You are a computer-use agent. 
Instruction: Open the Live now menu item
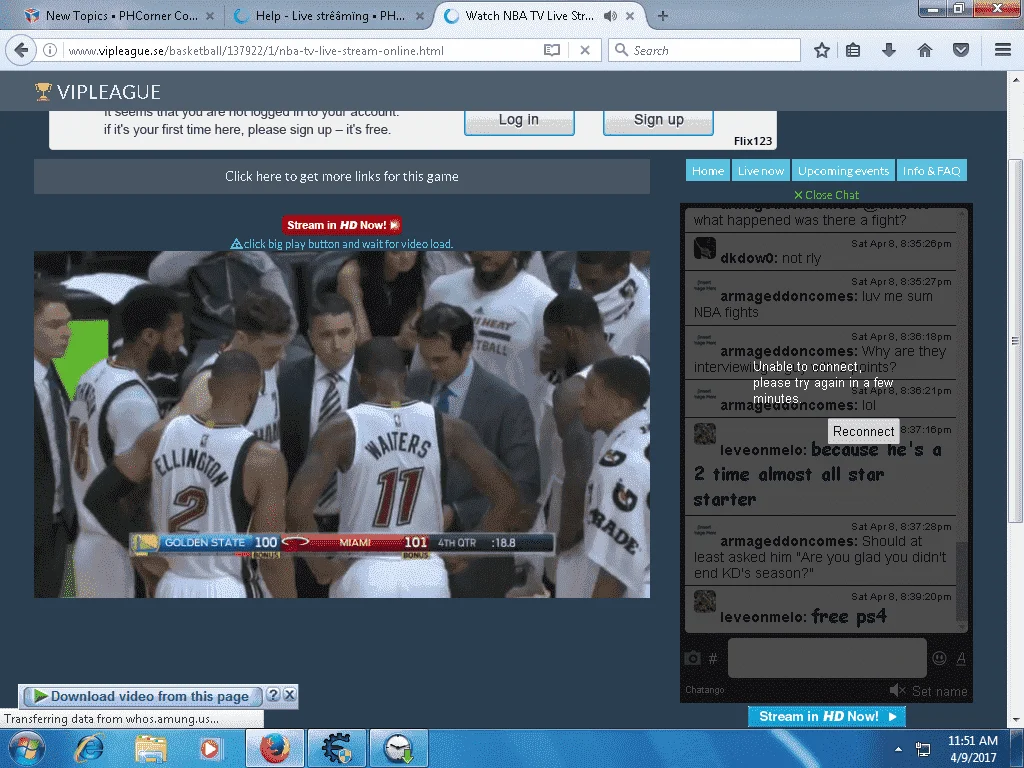[761, 170]
